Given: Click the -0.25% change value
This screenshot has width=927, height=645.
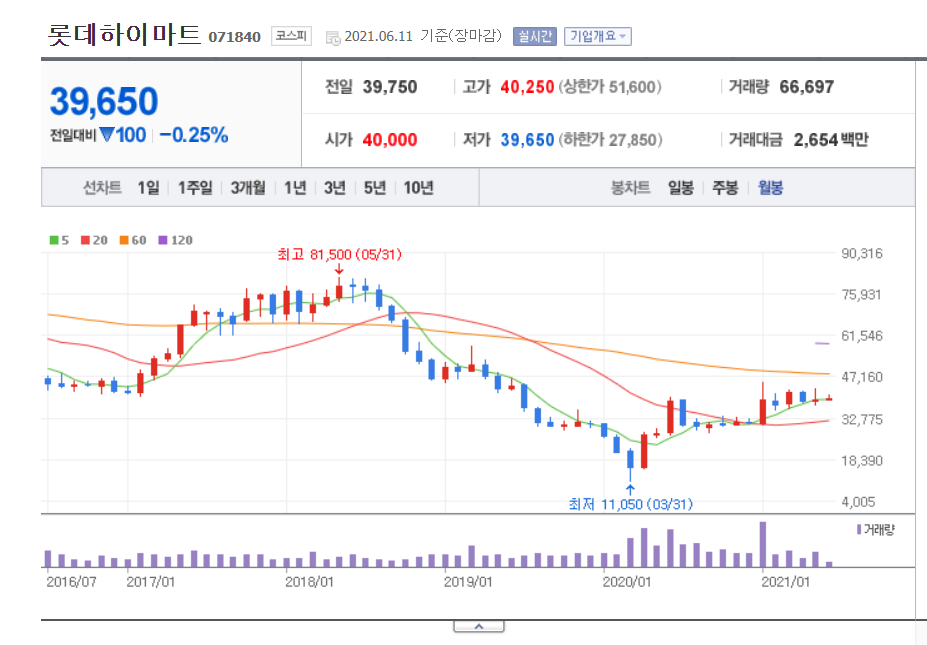Looking at the screenshot, I should (x=194, y=135).
